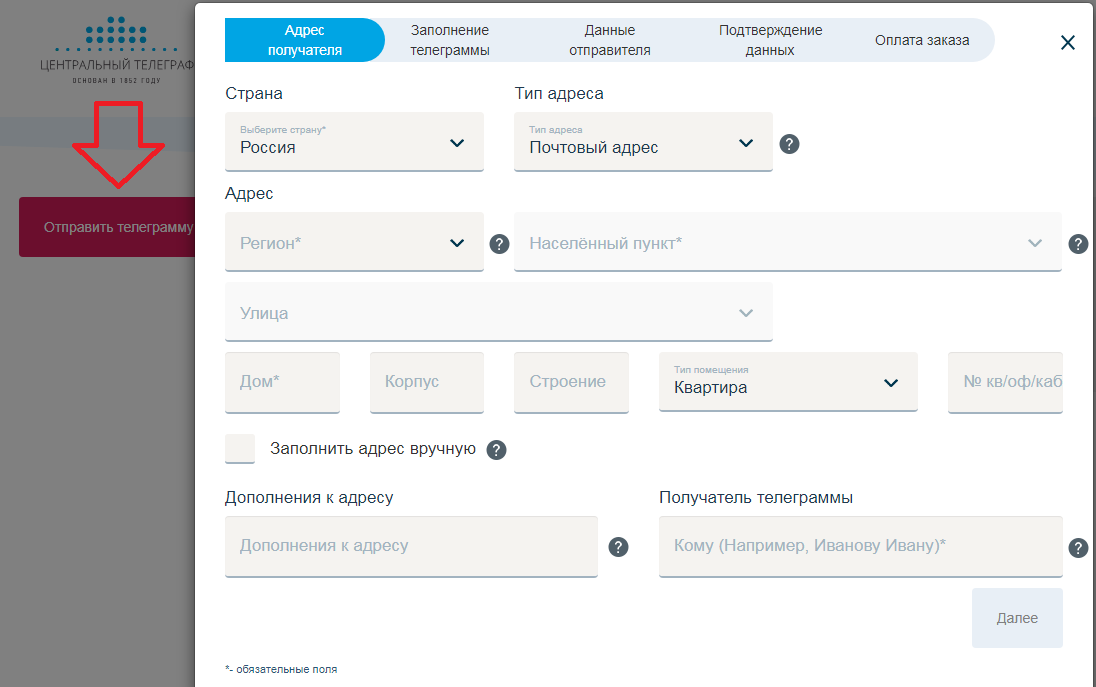Click help icon beside Дополнения к адресу
This screenshot has width=1096, height=687.
619,547
